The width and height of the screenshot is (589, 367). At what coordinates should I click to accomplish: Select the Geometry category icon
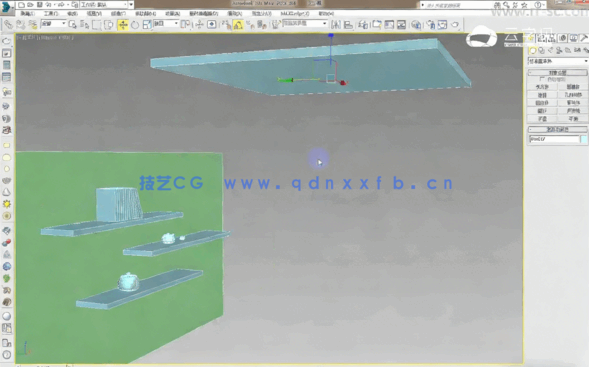click(533, 50)
